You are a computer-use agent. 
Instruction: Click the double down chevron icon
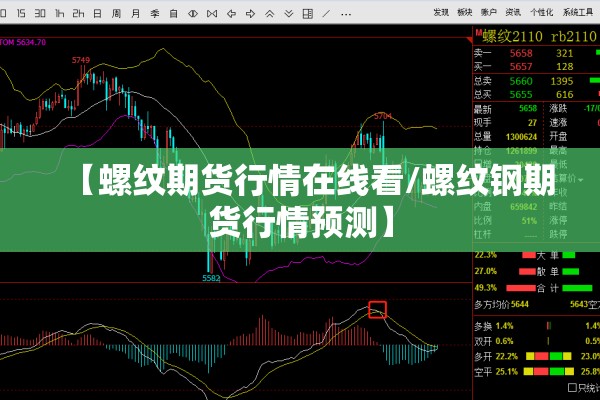[x=289, y=14]
